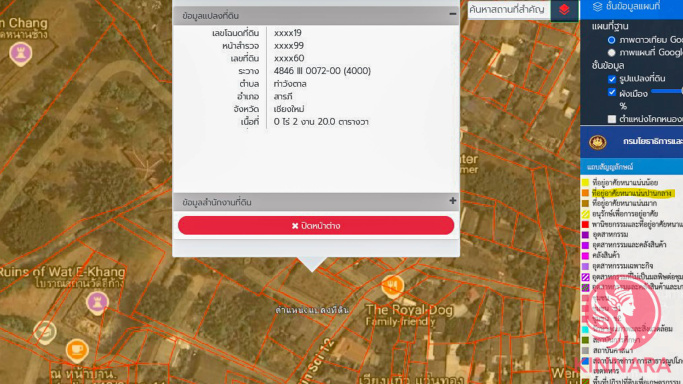Viewport: 683px width, 384px height.
Task: Click The Royal Dog restaurant marker
Action: pyautogui.click(x=392, y=286)
